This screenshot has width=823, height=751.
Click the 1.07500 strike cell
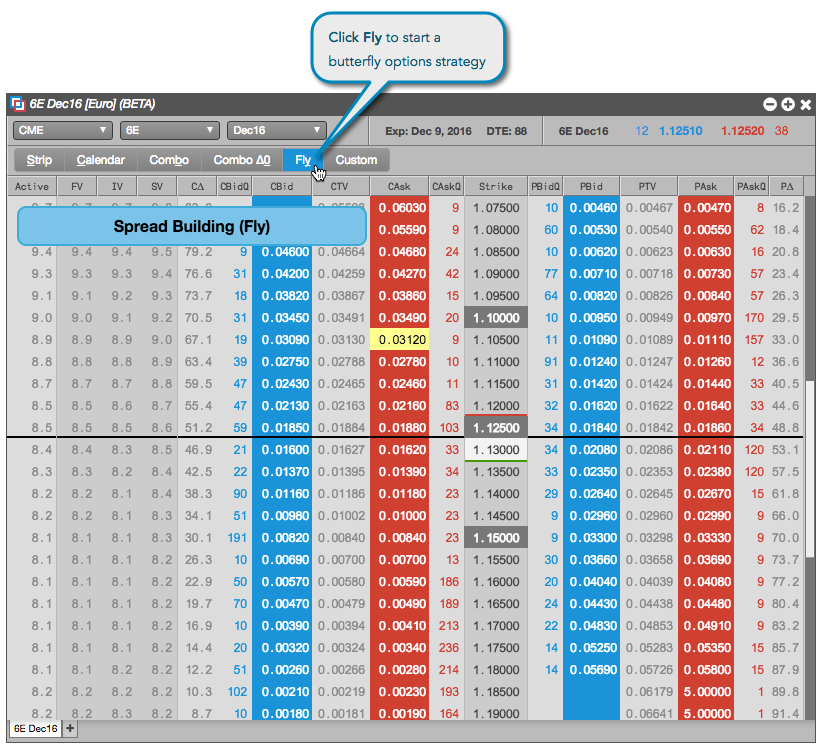coord(496,207)
